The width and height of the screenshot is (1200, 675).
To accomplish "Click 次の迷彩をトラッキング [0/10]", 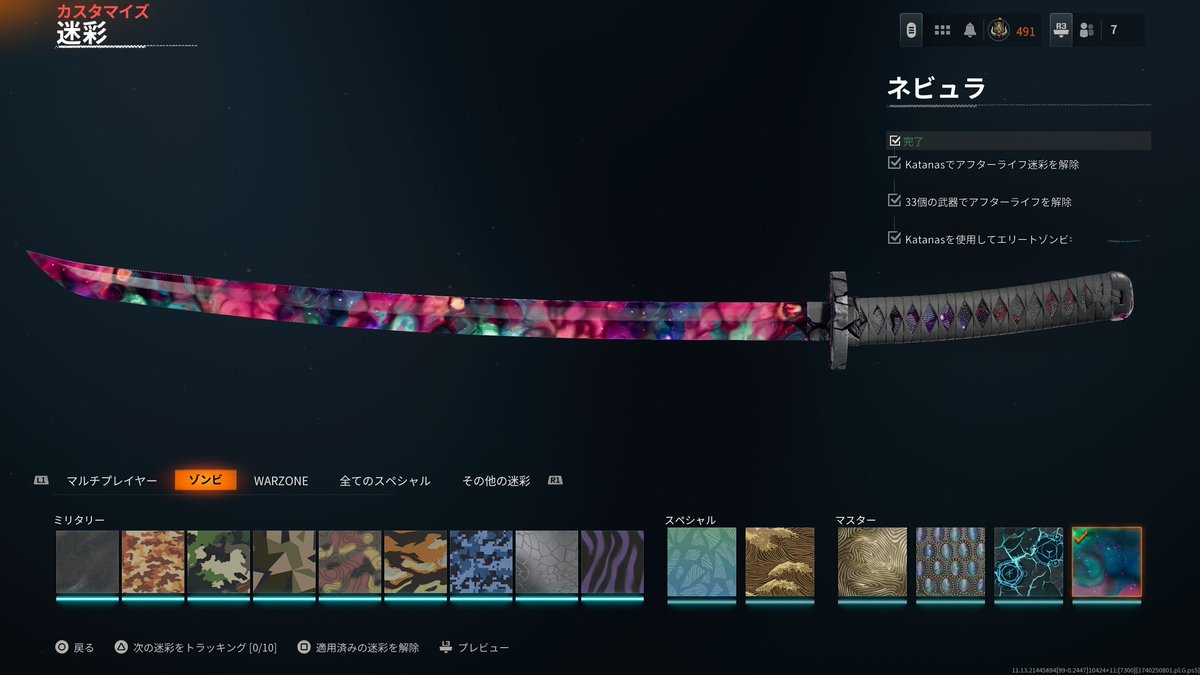I will click(x=204, y=648).
